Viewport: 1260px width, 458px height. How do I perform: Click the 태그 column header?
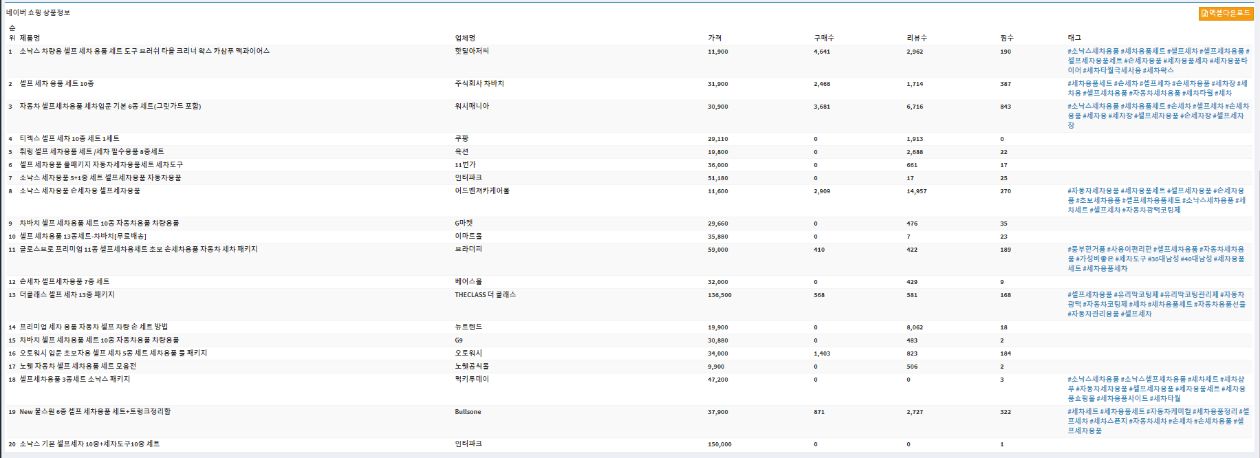click(x=1074, y=36)
